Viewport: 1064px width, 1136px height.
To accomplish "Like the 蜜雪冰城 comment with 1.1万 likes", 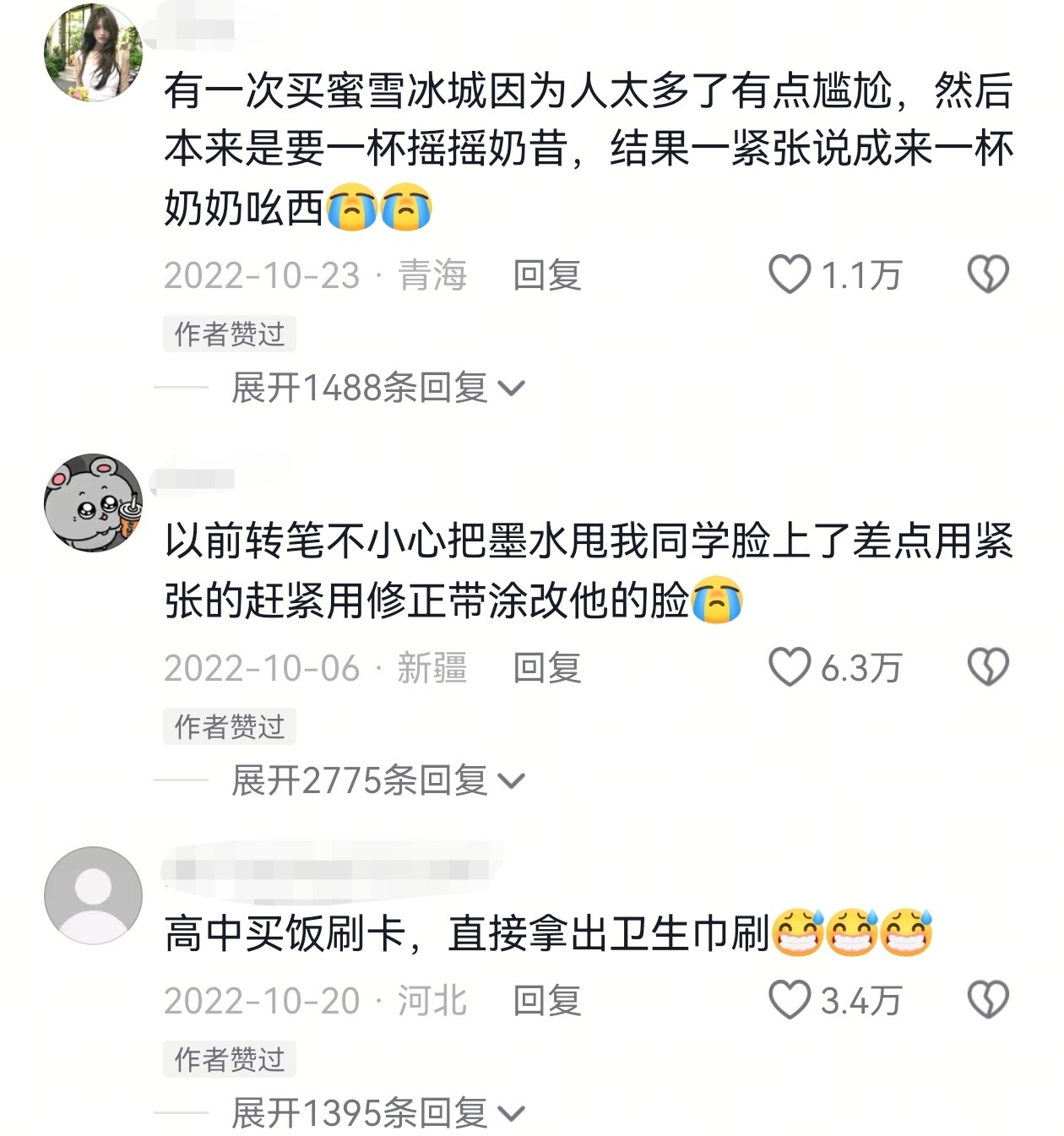I will pos(790,274).
